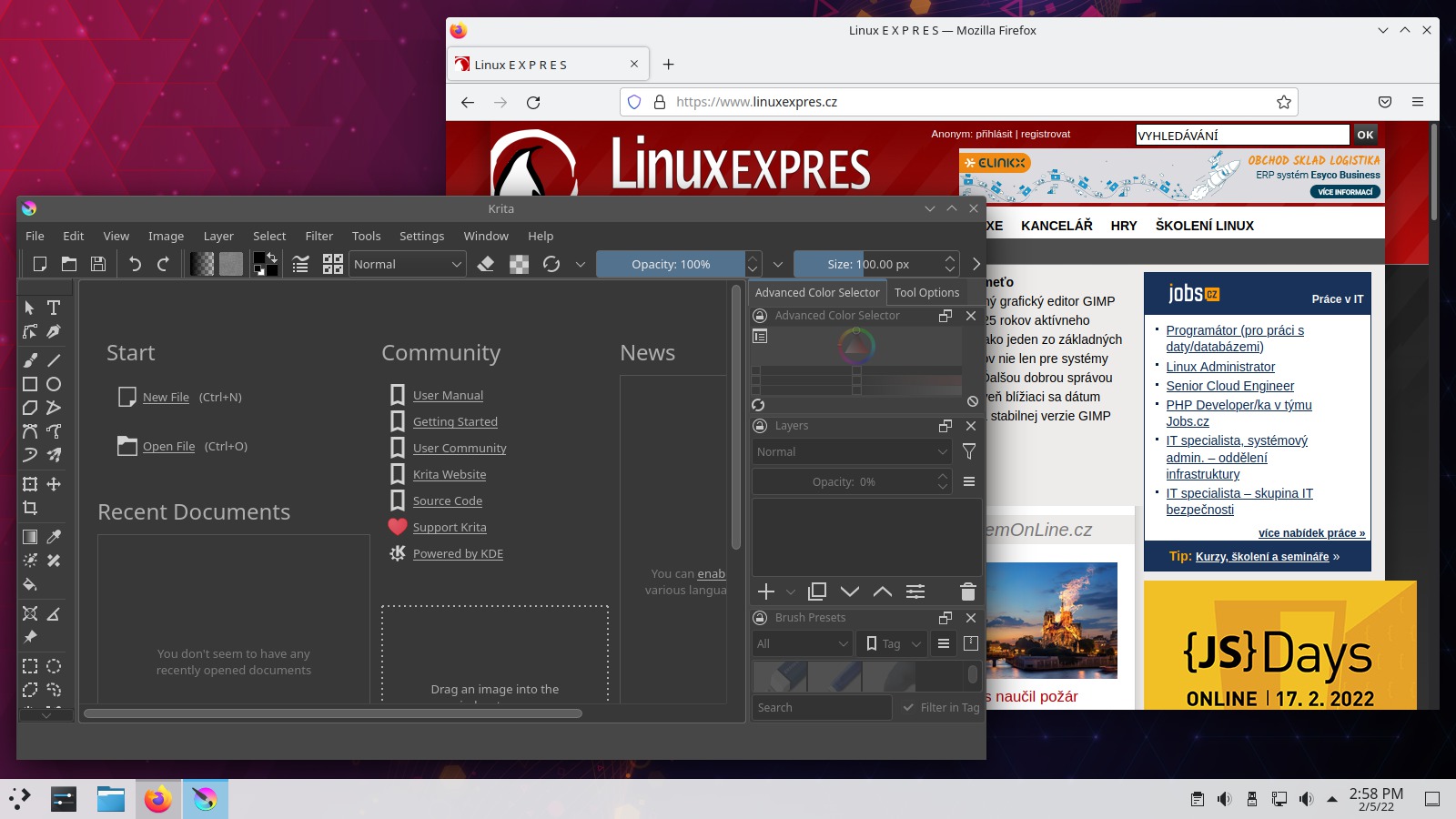Click the Redo arrow in Krita toolbar
Screen dimensions: 1456x819
pyautogui.click(x=164, y=264)
